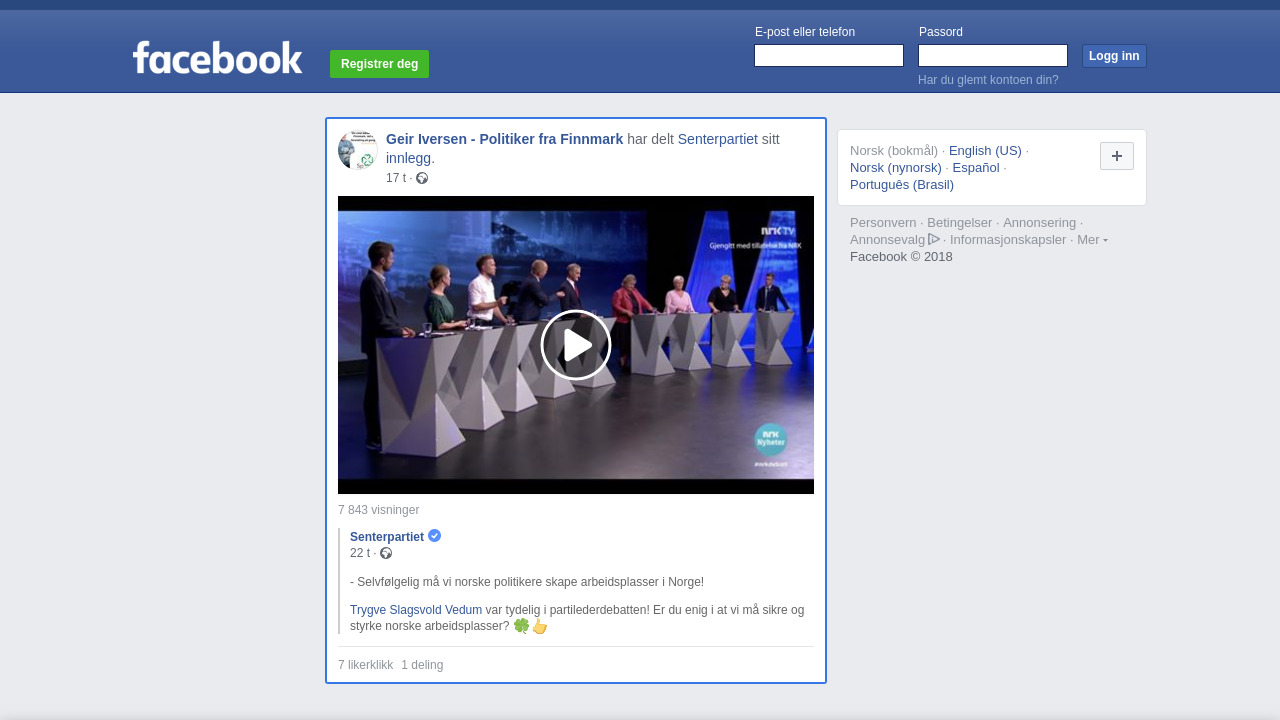1280x720 pixels.
Task: Click the Registrer deg button
Action: (x=379, y=64)
